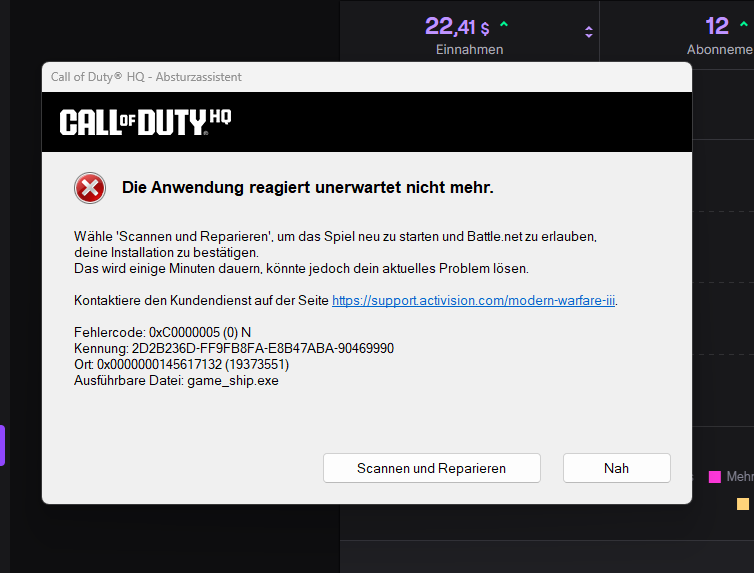Click the dialog title Call of Duty HQ - Absturzassistent
754x573 pixels.
146,77
